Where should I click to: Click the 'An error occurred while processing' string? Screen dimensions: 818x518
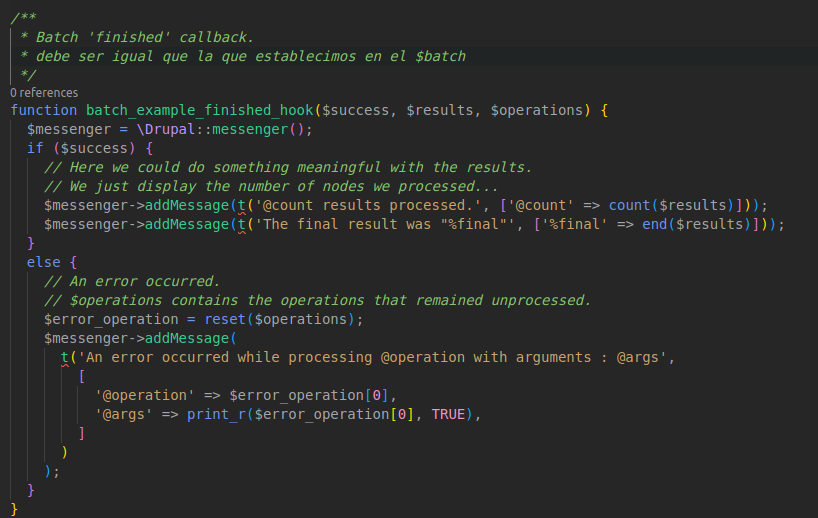[372, 357]
